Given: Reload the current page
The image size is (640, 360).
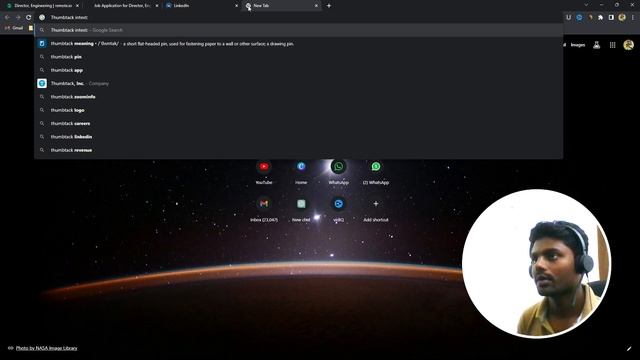Looking at the screenshot, I should pyautogui.click(x=29, y=18).
